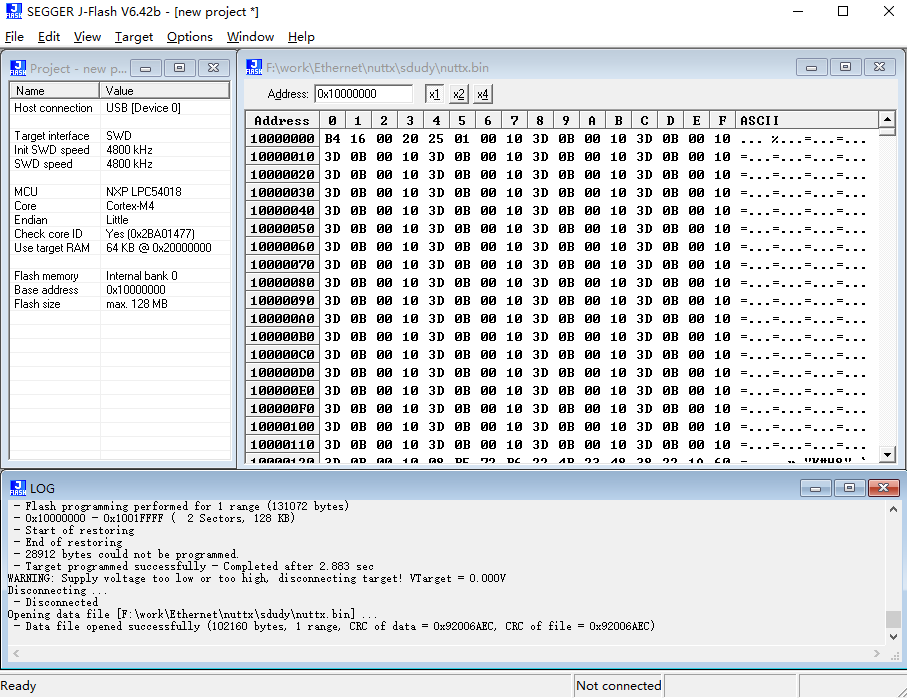Click the LOG vertical scrollbar thumb

893,619
